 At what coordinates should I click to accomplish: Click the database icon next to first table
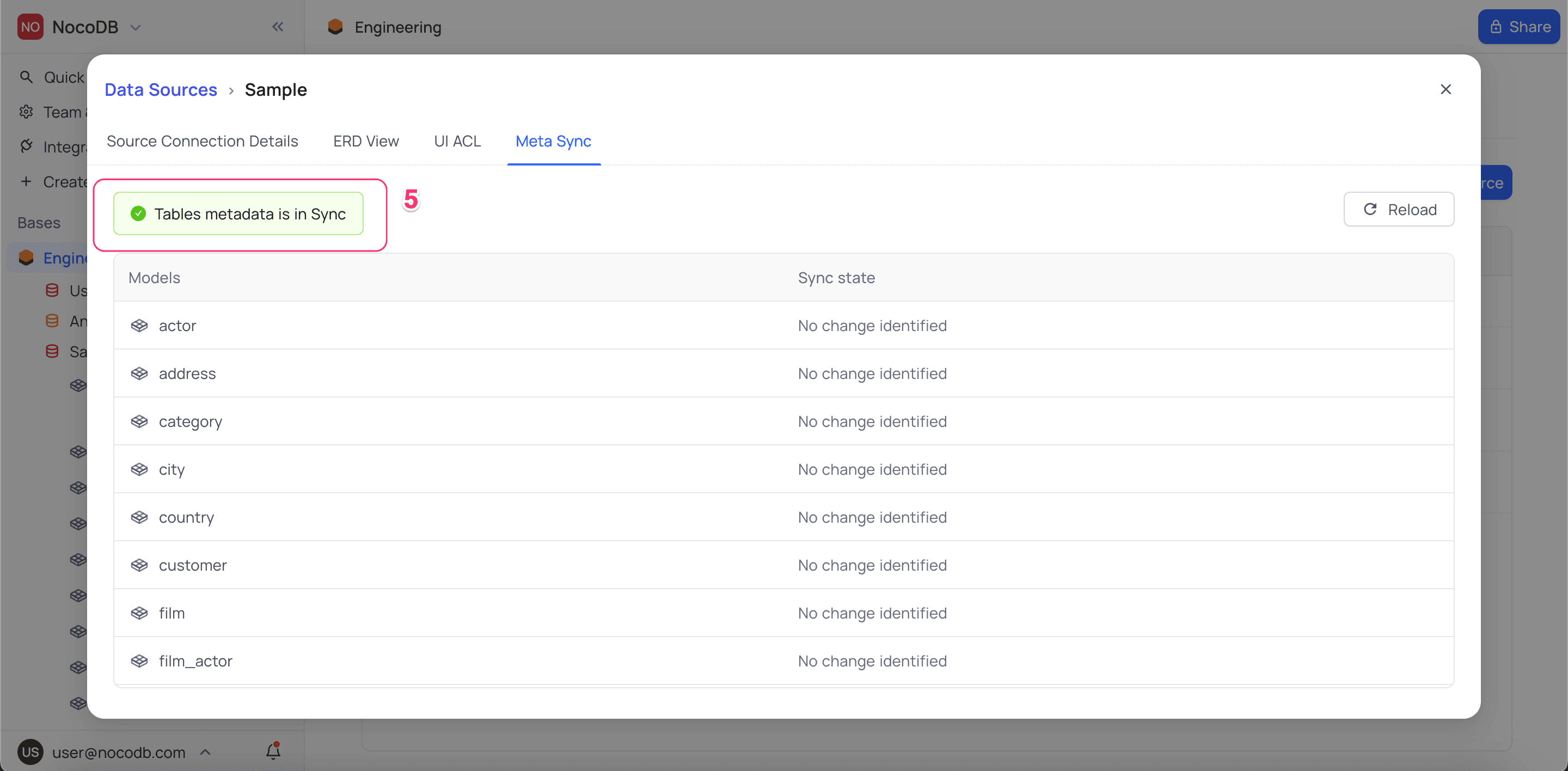pos(52,290)
